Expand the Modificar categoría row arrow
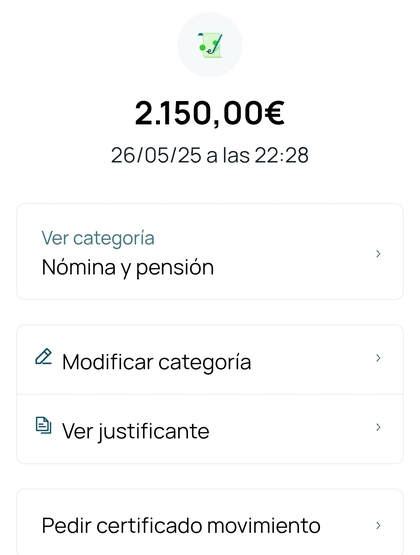 pos(378,358)
